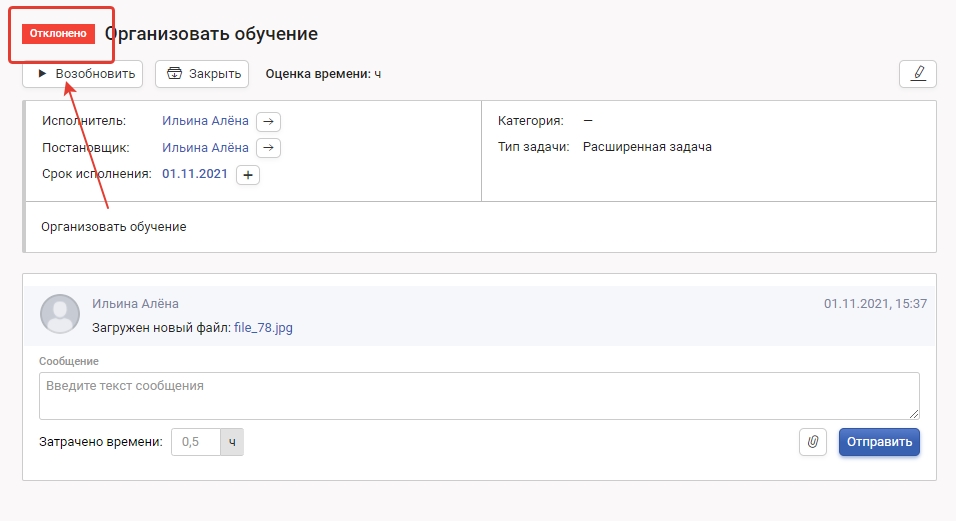Screen dimensions: 956x521
Task: Send the message with Отправить button
Action: pos(878,442)
